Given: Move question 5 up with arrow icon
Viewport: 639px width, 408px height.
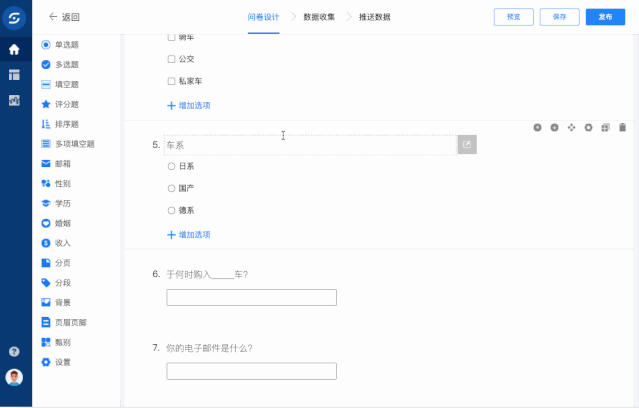Looking at the screenshot, I should (x=538, y=128).
